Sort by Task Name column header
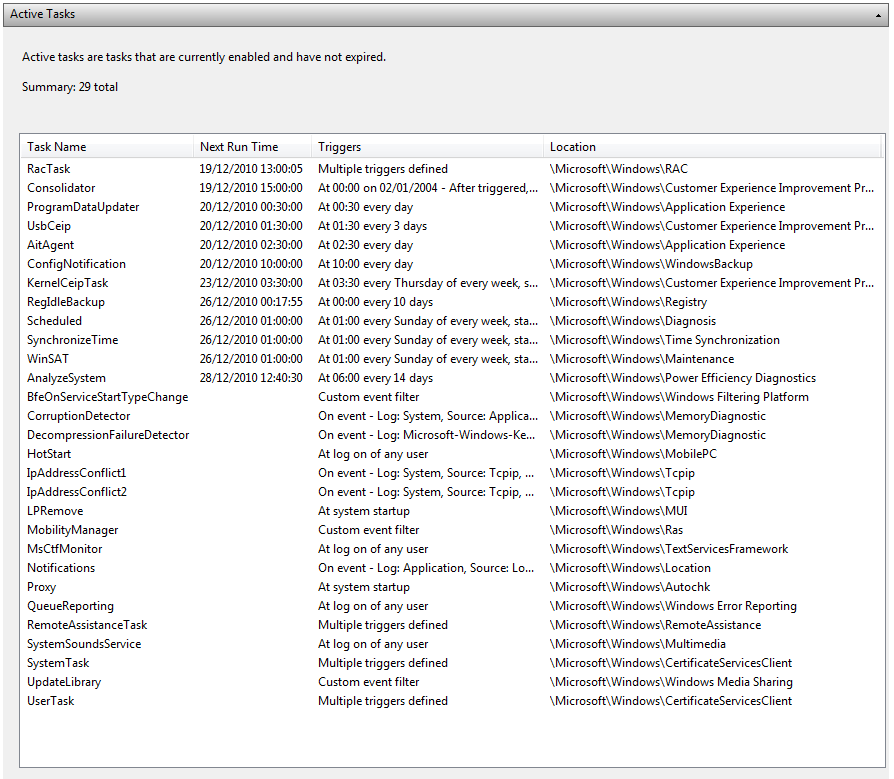The height and width of the screenshot is (779, 894). (x=107, y=147)
